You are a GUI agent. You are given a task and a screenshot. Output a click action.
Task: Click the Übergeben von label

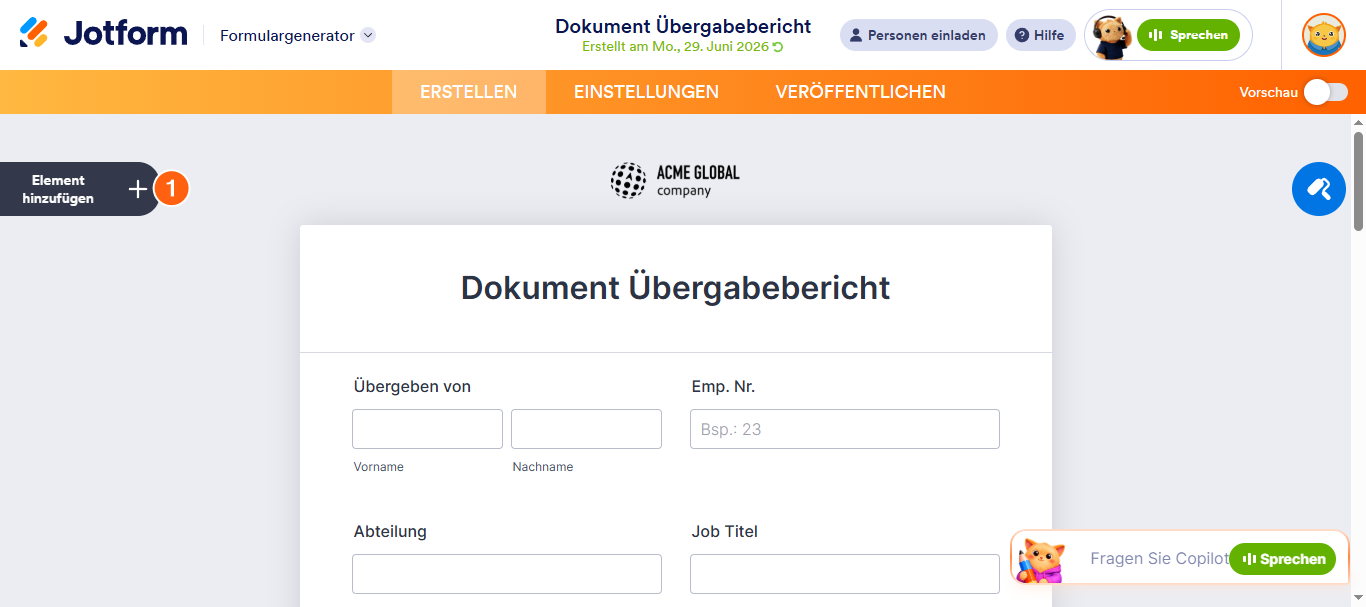click(412, 387)
